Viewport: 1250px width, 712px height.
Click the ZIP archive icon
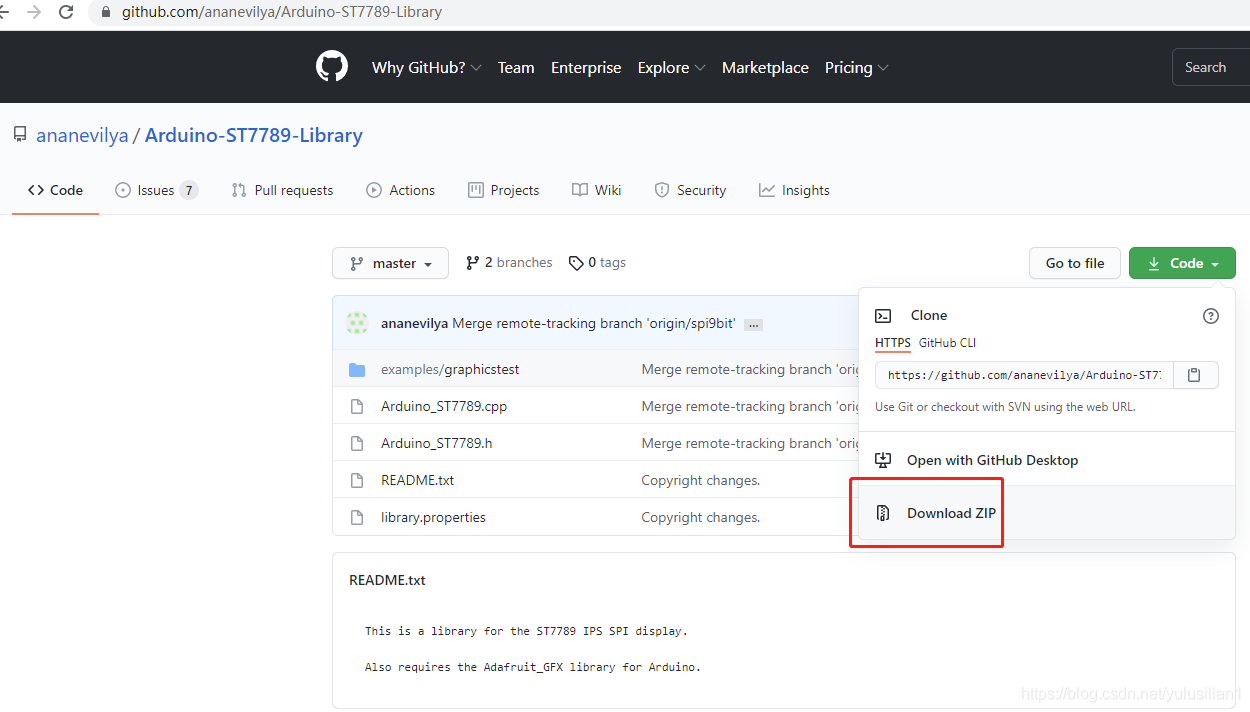pyautogui.click(x=883, y=513)
